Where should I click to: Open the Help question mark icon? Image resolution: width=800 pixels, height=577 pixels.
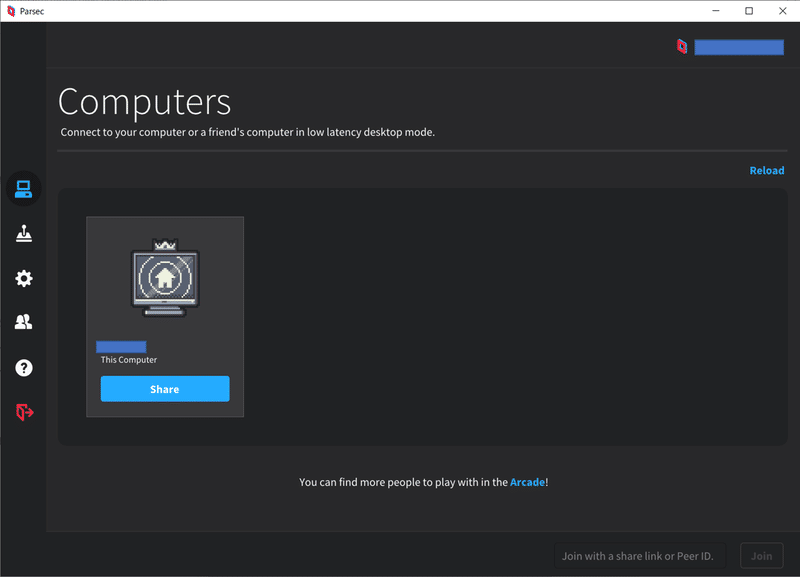pos(23,368)
